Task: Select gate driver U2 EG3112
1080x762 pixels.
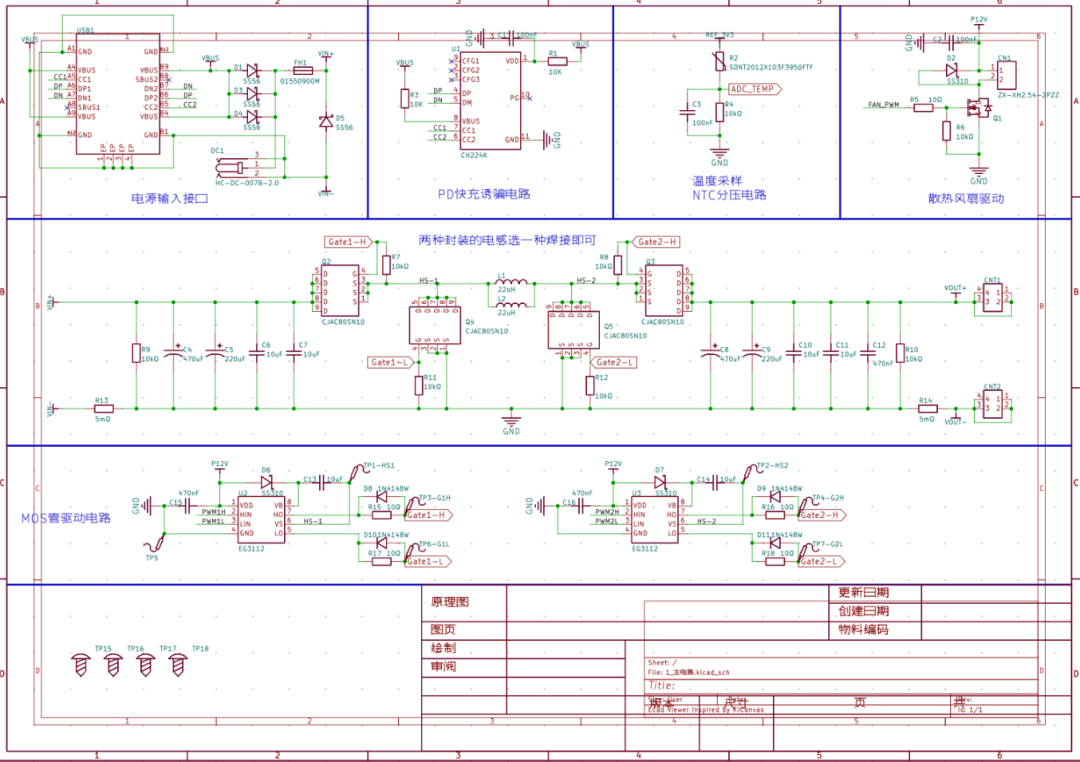Action: point(261,519)
